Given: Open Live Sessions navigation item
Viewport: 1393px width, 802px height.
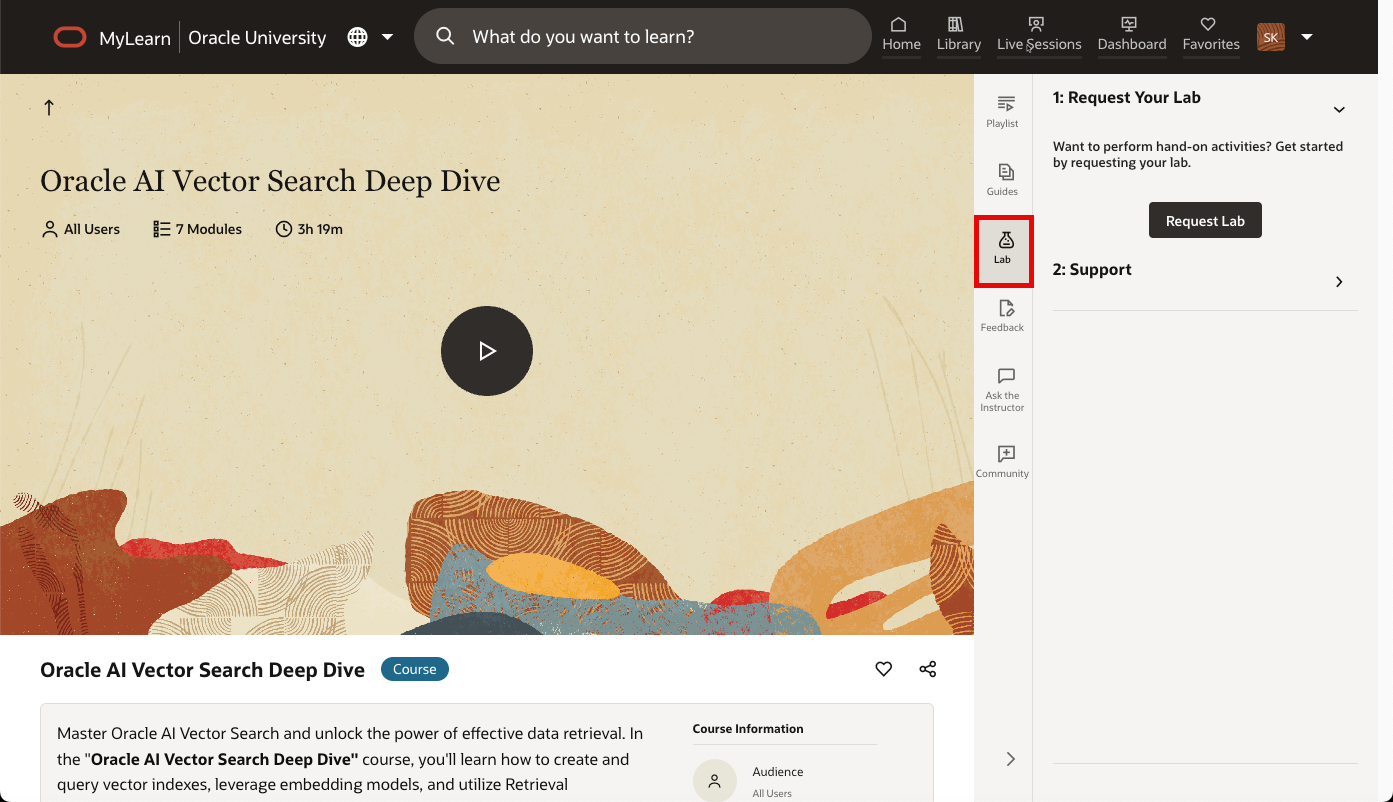Looking at the screenshot, I should coord(1039,35).
